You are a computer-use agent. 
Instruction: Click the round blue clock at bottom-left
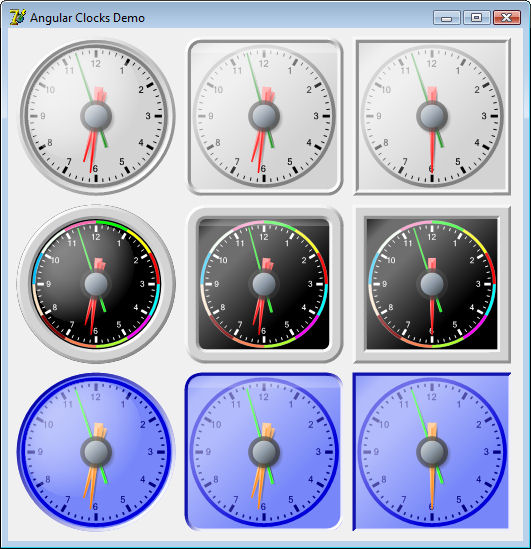click(96, 452)
